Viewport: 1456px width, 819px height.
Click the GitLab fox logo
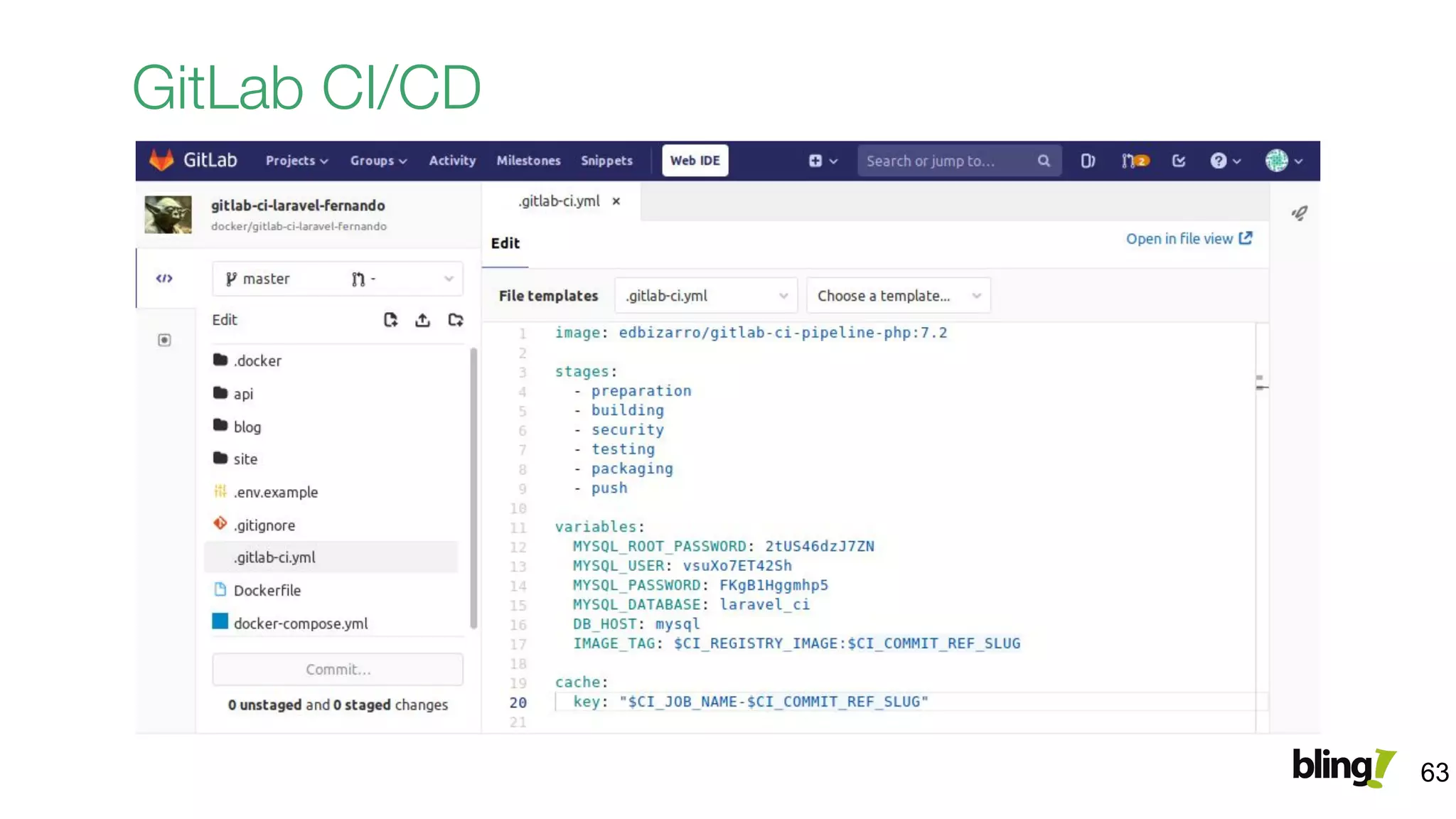click(161, 160)
